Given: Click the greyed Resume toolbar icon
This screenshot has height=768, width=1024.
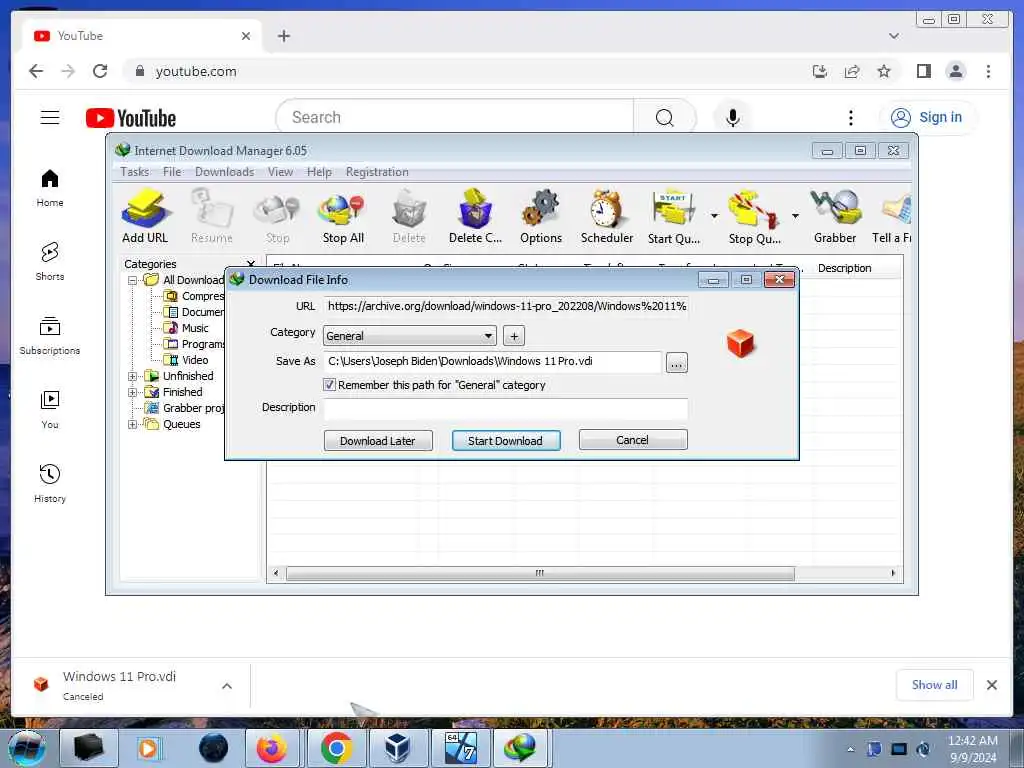Looking at the screenshot, I should pos(212,216).
